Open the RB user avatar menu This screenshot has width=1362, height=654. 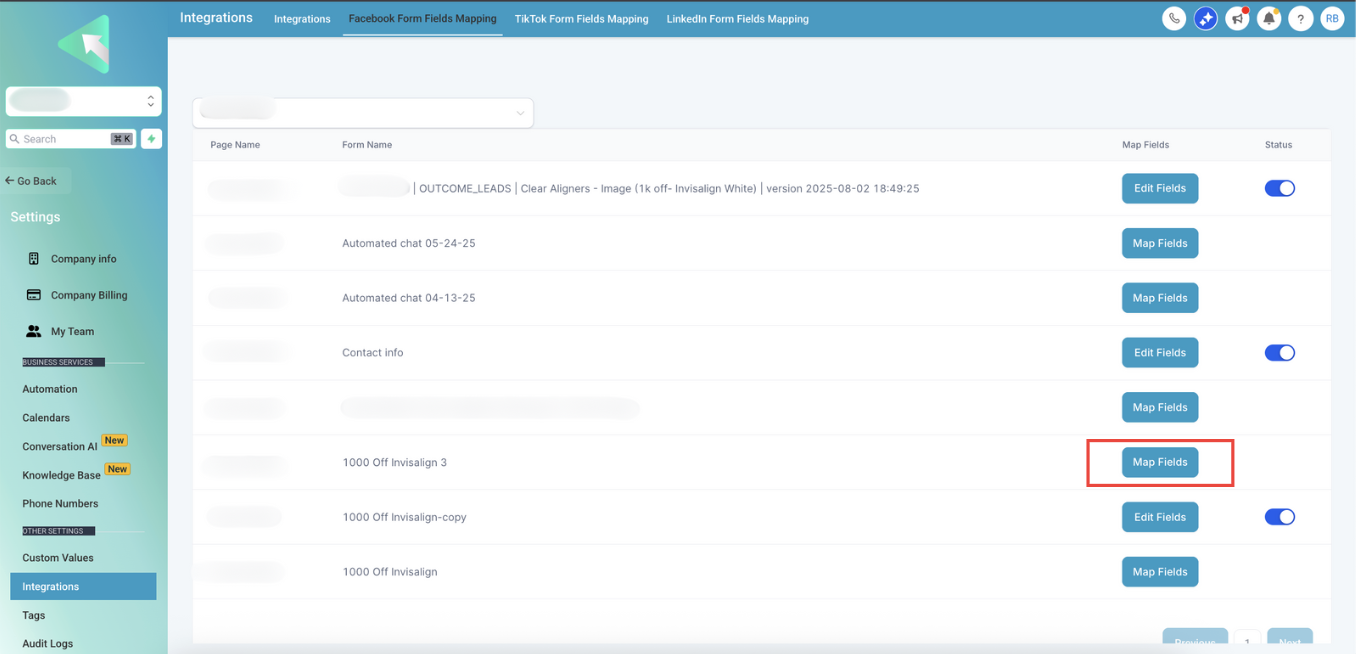1332,18
